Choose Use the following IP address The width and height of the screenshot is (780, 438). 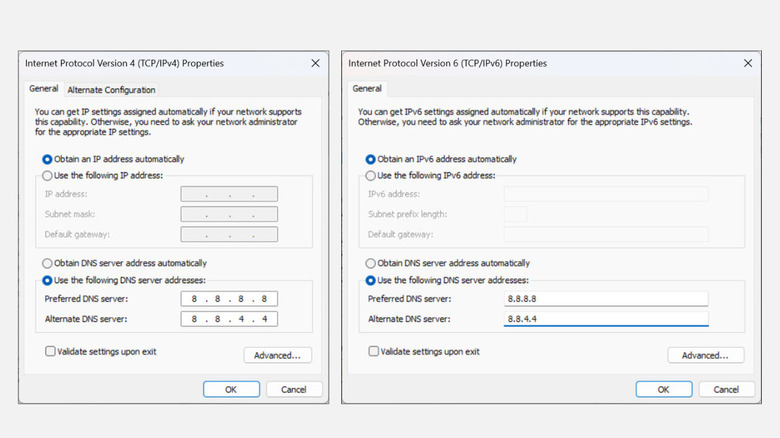pos(48,176)
